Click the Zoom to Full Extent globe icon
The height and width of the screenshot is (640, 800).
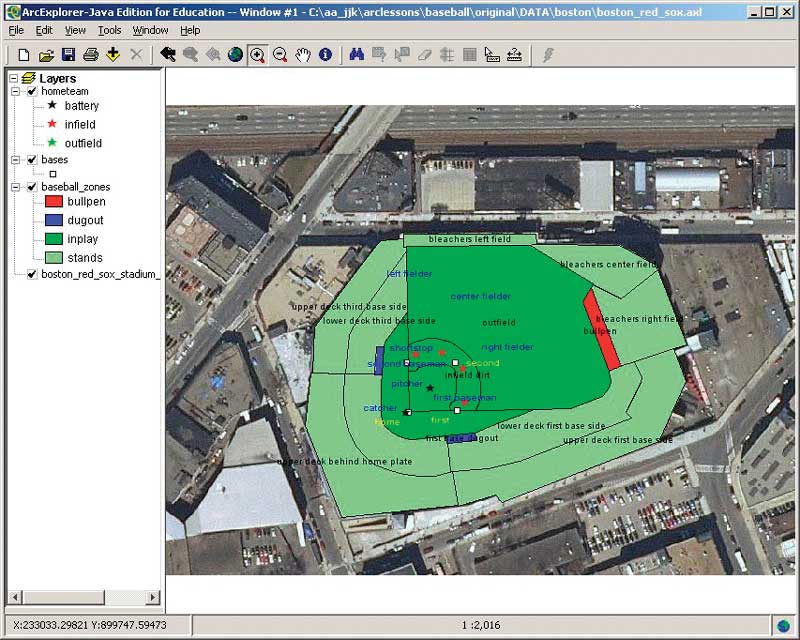(235, 54)
